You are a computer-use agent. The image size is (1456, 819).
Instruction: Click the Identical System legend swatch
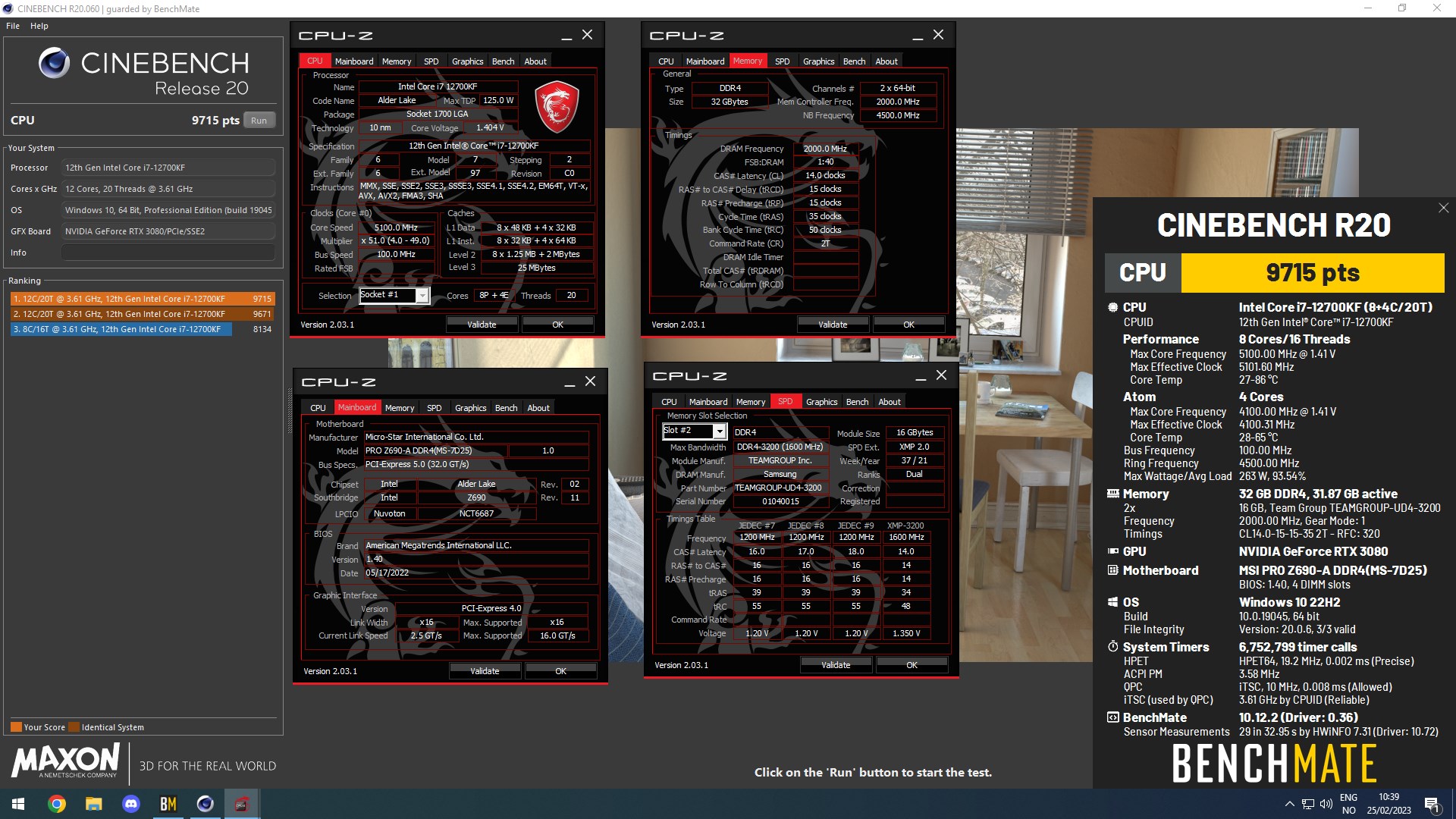(74, 727)
